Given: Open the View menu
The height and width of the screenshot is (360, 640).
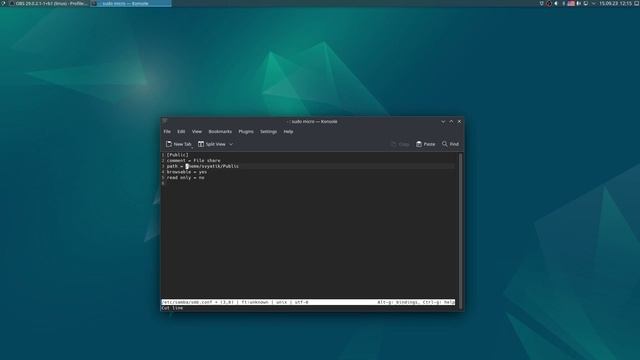Looking at the screenshot, I should coord(197,131).
